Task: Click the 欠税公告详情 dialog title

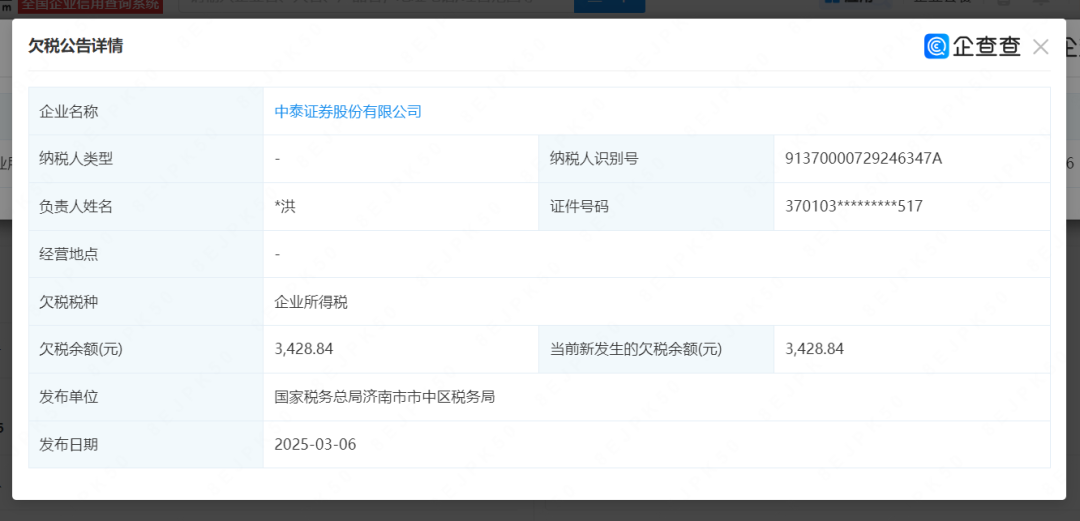Action: tap(76, 46)
